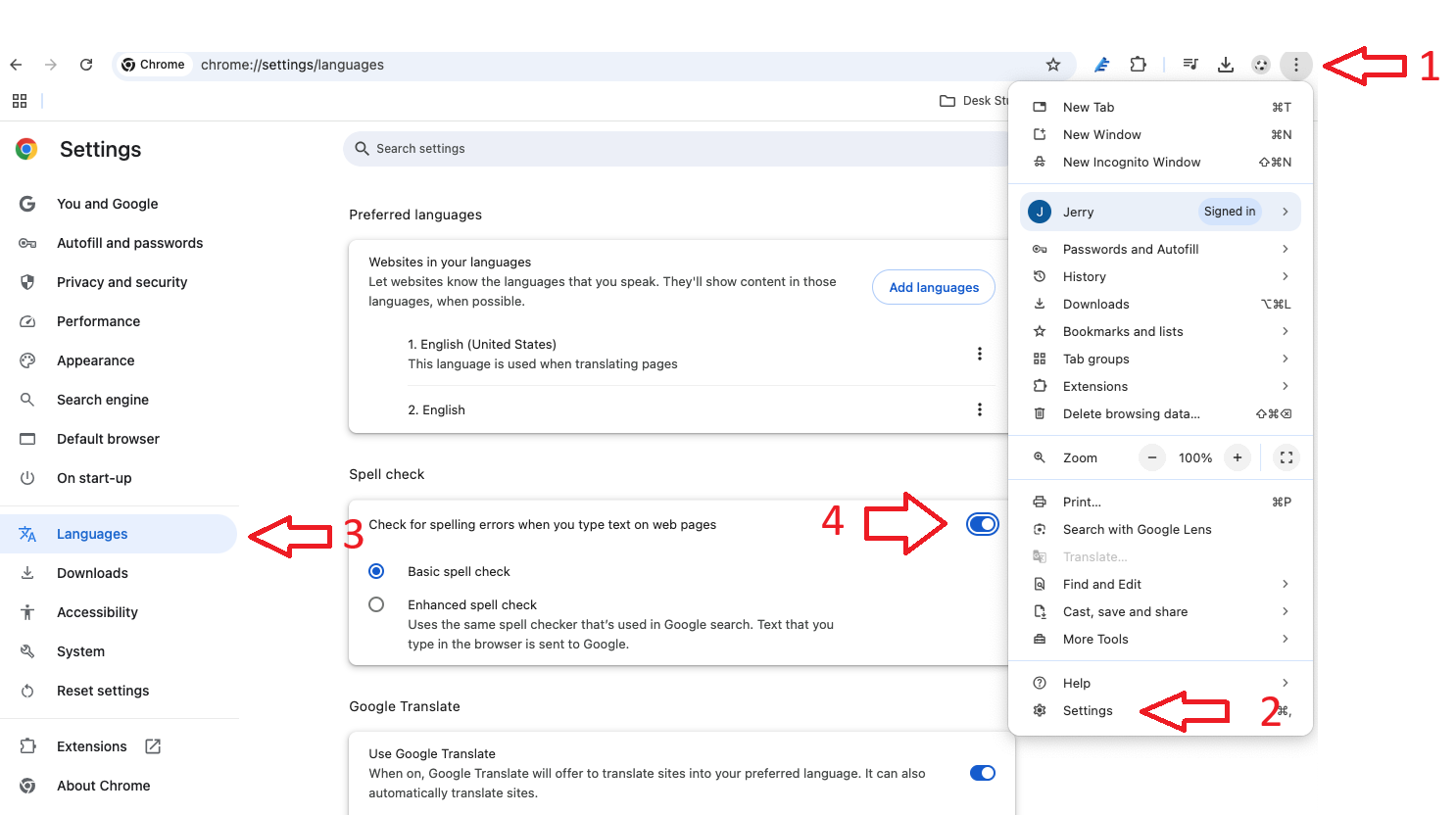Click the tab groups grid icon

pos(20,101)
